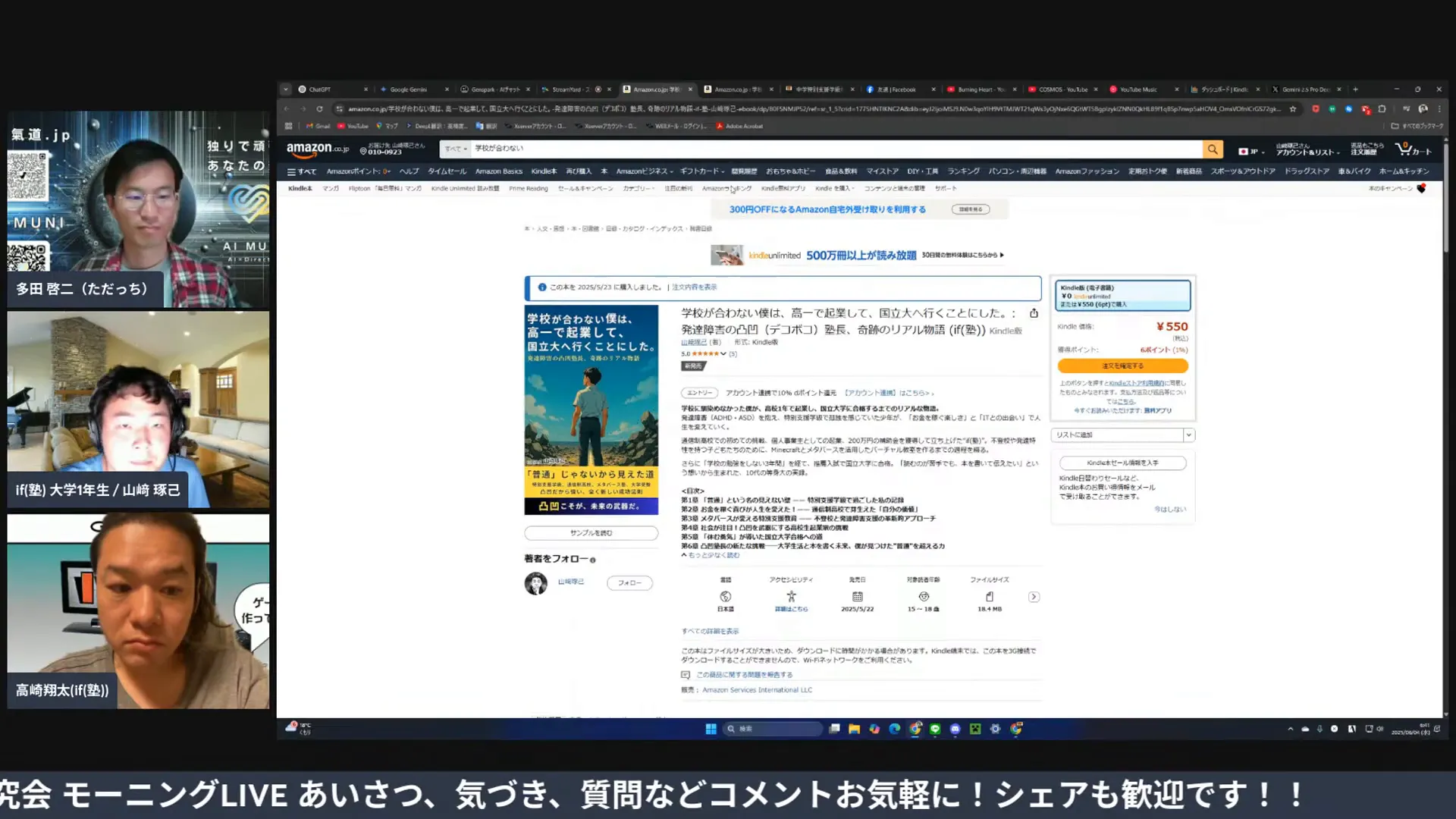The image size is (1456, 819).
Task: Click the reader age face icon
Action: [x=923, y=597]
